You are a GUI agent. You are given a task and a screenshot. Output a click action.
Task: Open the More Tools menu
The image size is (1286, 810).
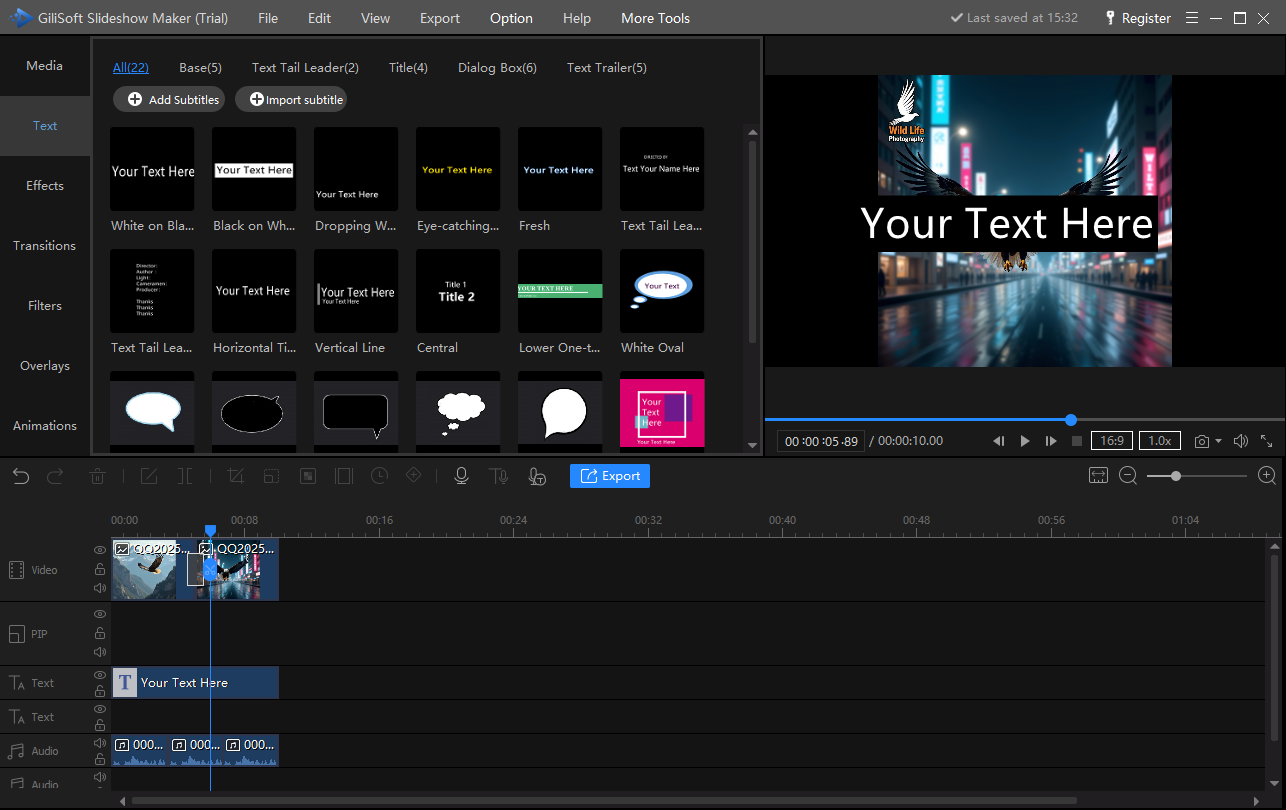click(655, 18)
